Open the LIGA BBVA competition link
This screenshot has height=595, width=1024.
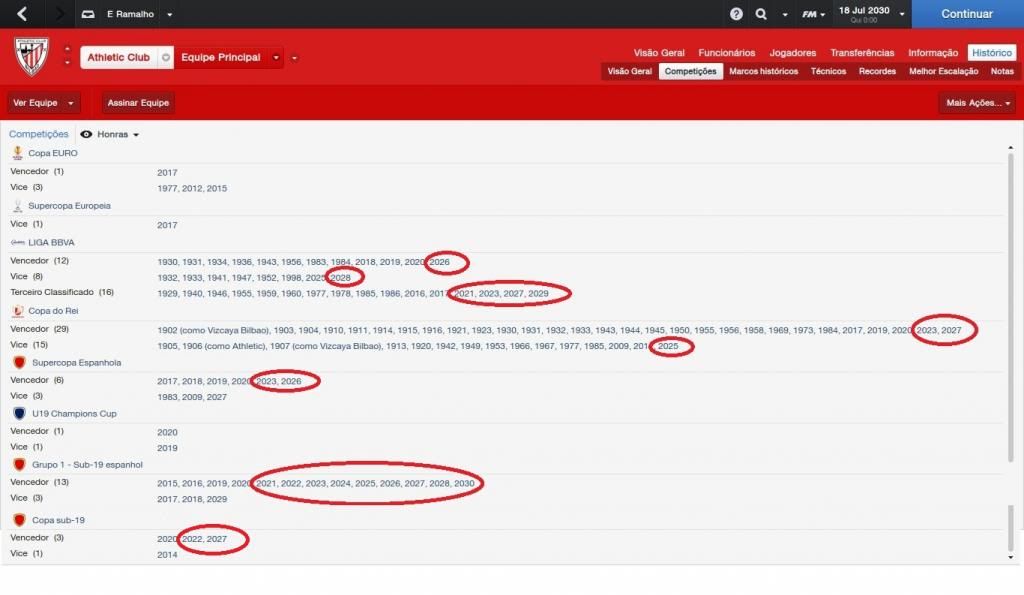tap(51, 242)
